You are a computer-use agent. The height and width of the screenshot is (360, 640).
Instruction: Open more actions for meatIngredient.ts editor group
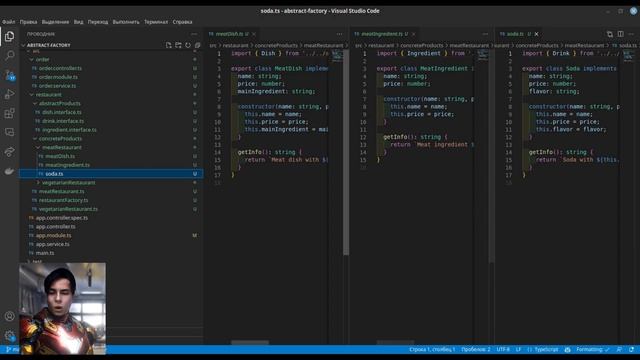485,34
